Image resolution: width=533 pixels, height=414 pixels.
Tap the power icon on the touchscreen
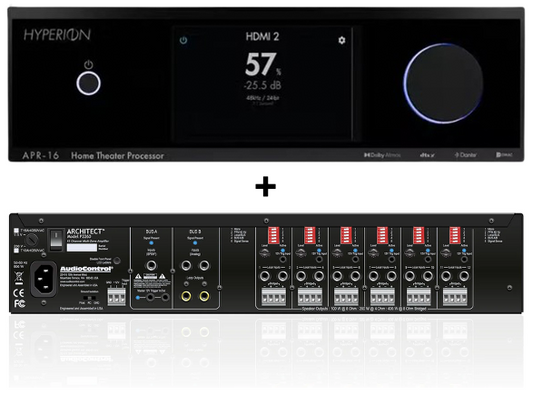183,40
